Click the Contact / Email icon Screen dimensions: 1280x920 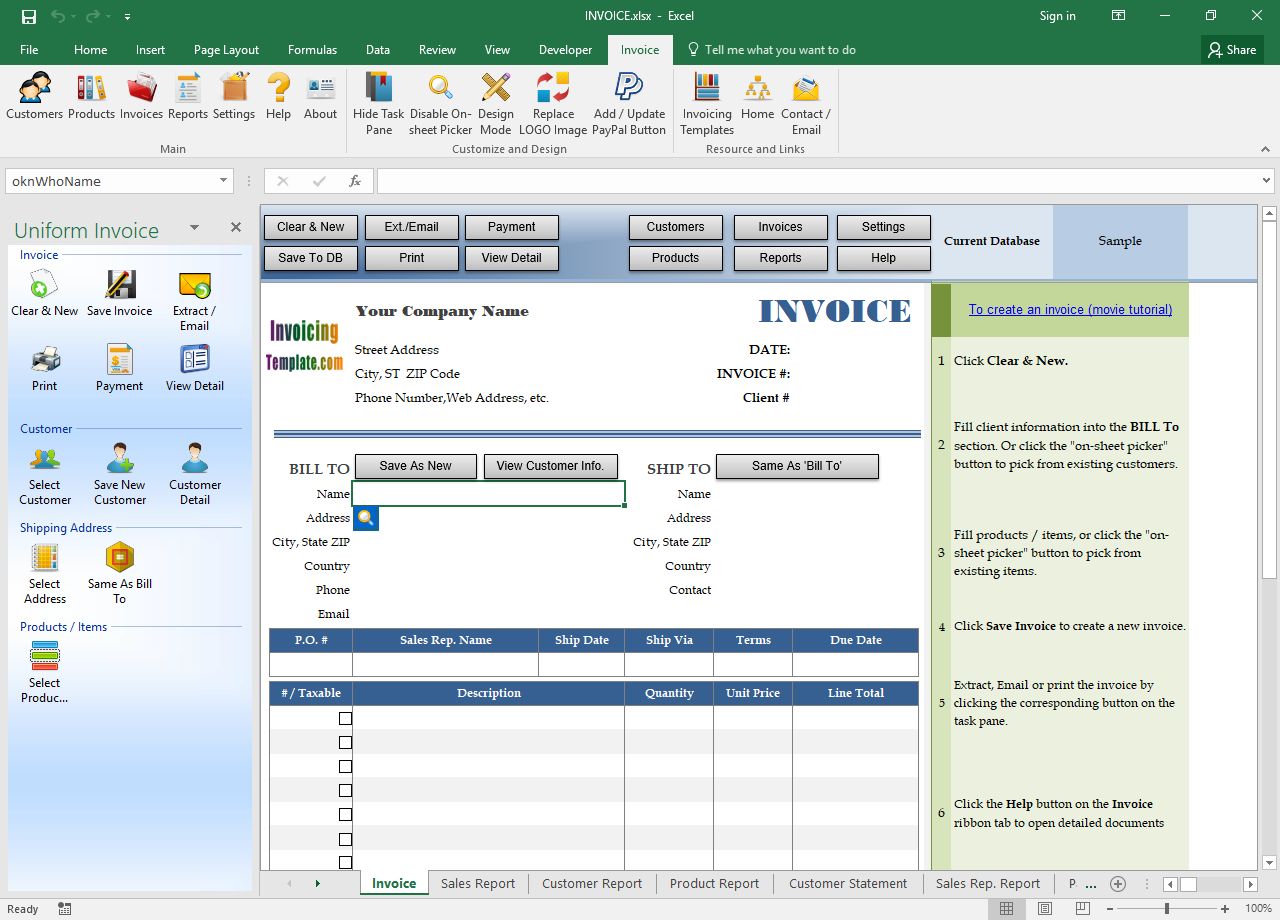806,104
